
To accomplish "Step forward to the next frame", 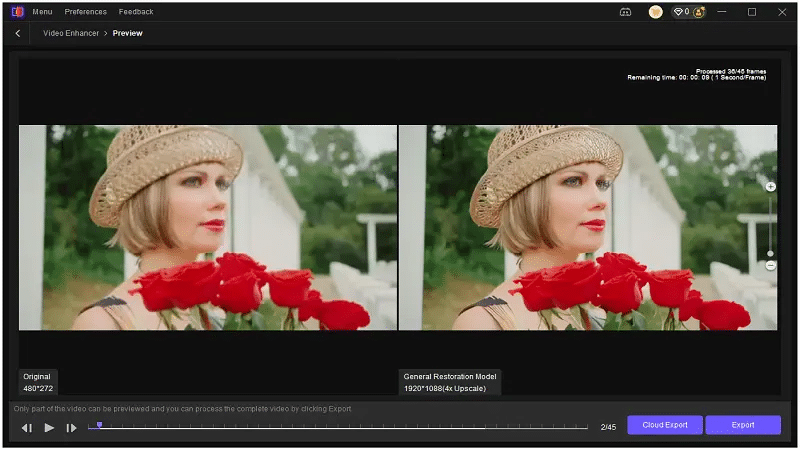I will point(71,427).
